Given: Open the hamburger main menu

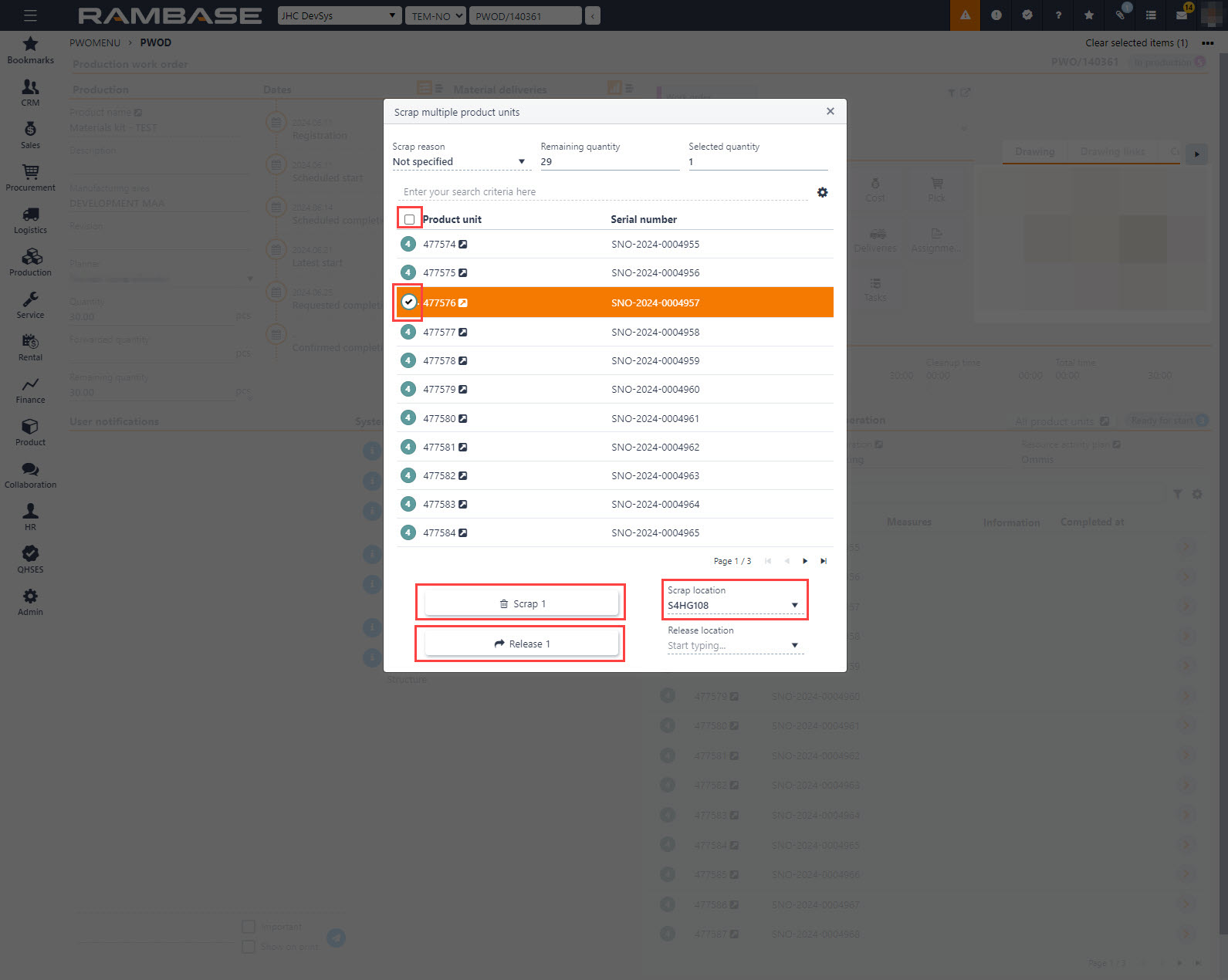Looking at the screenshot, I should (x=30, y=15).
